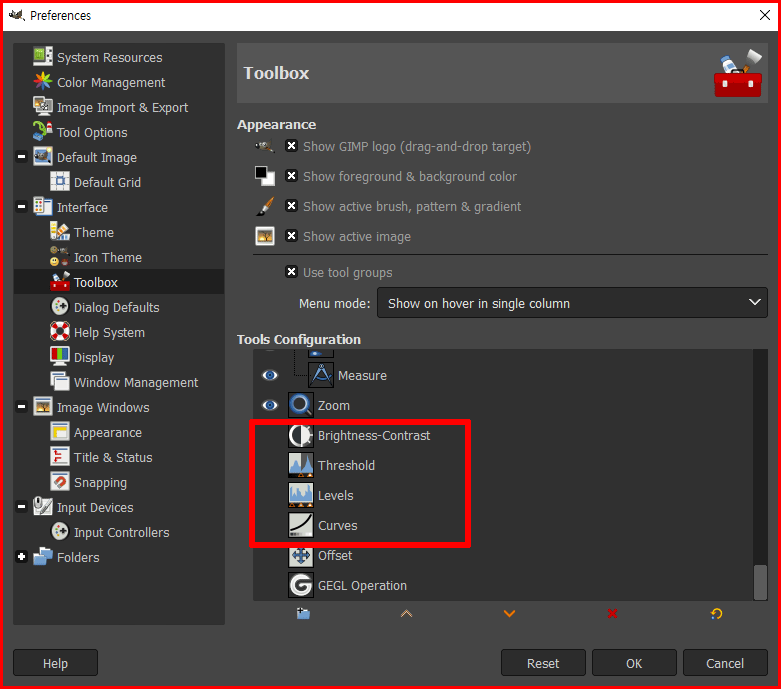The image size is (781, 689).
Task: Go to Interface preferences
Action: (82, 207)
